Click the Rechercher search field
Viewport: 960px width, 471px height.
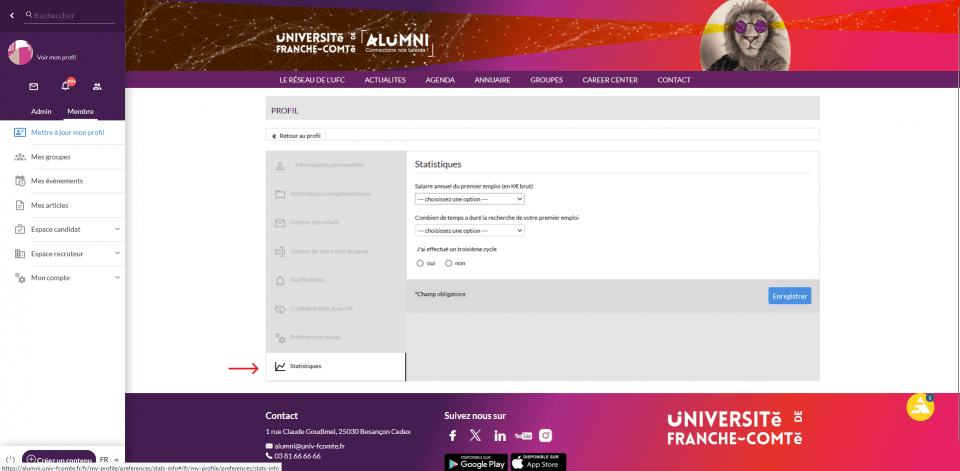point(72,15)
